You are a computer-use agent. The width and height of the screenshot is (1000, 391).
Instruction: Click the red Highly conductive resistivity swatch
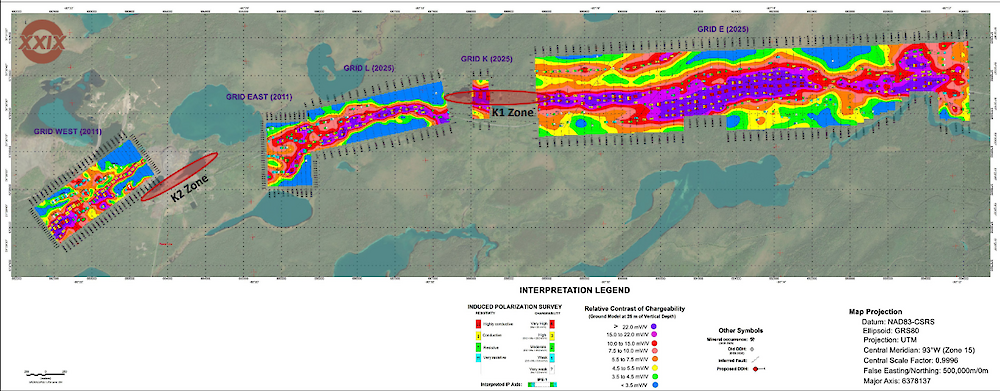coord(478,324)
